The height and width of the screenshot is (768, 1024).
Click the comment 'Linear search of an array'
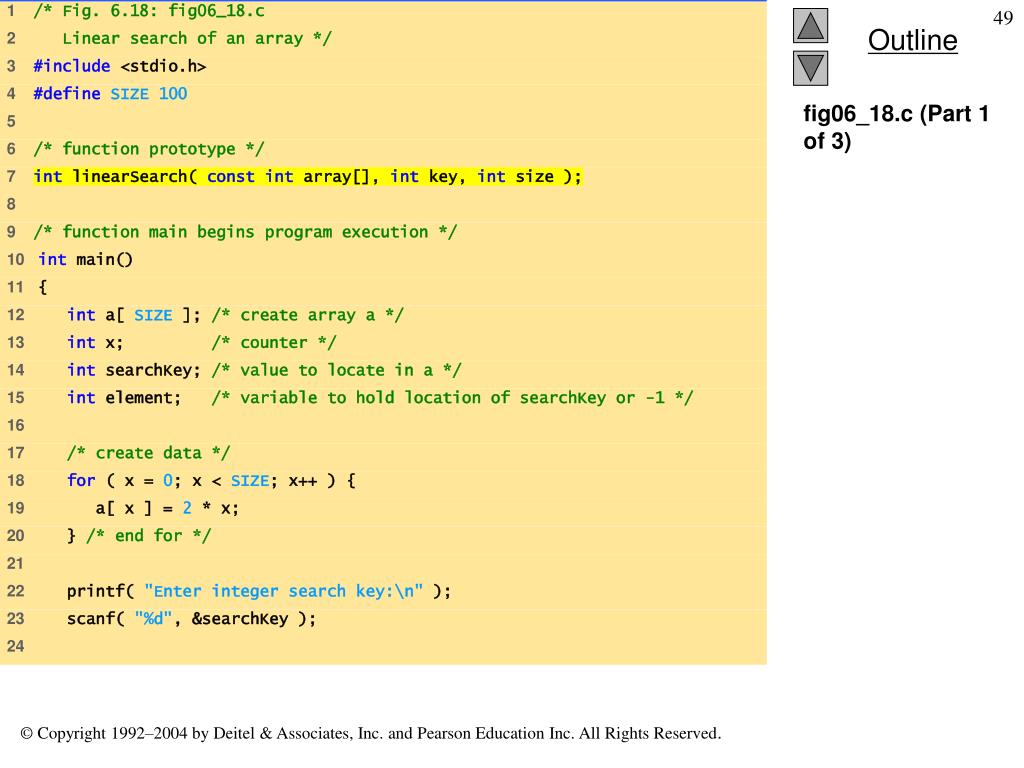click(x=197, y=39)
